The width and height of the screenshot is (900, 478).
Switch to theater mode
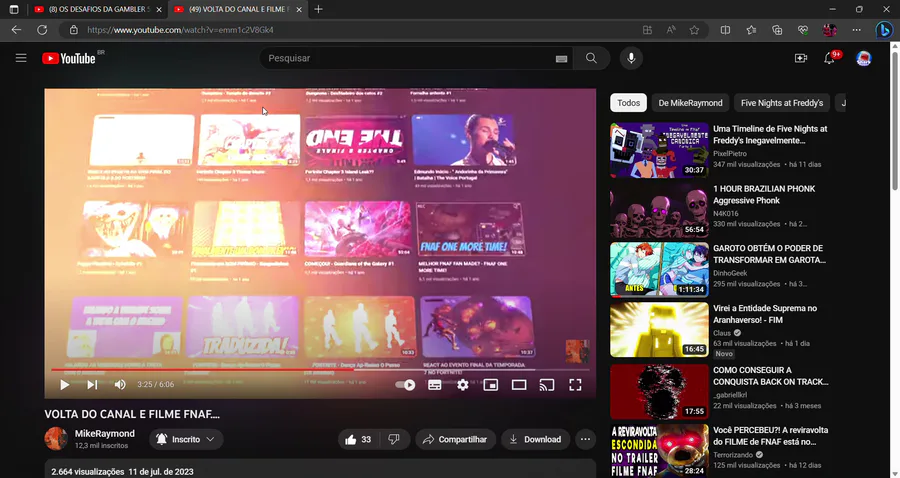pyautogui.click(x=519, y=384)
